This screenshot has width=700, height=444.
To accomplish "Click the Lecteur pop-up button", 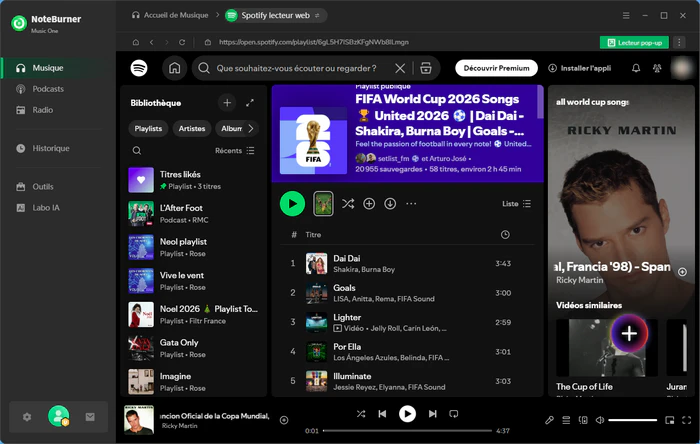I will pos(634,42).
